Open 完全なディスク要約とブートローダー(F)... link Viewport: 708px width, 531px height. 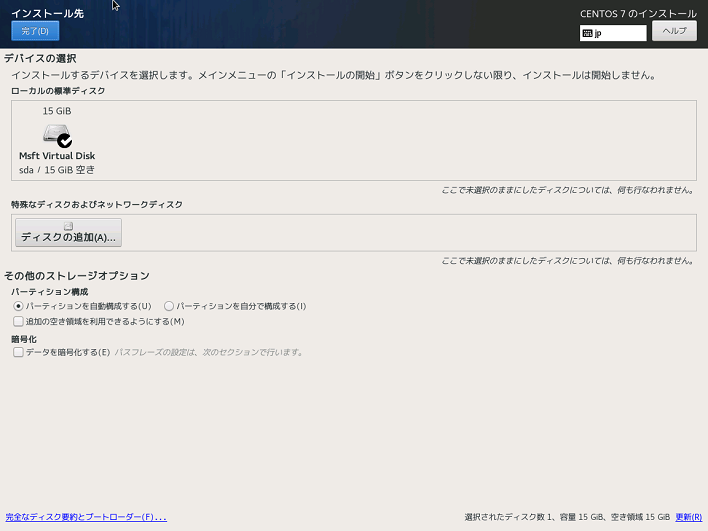[86, 517]
